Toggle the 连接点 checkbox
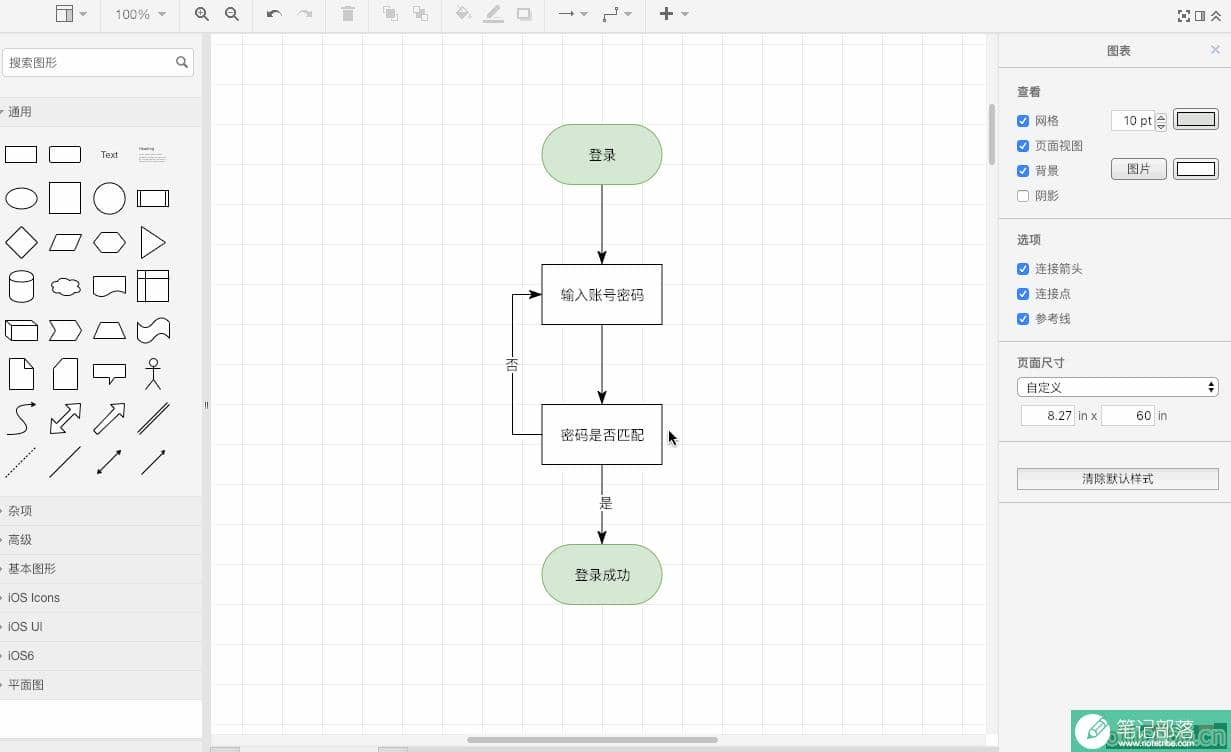Image resolution: width=1231 pixels, height=752 pixels. click(x=1023, y=294)
